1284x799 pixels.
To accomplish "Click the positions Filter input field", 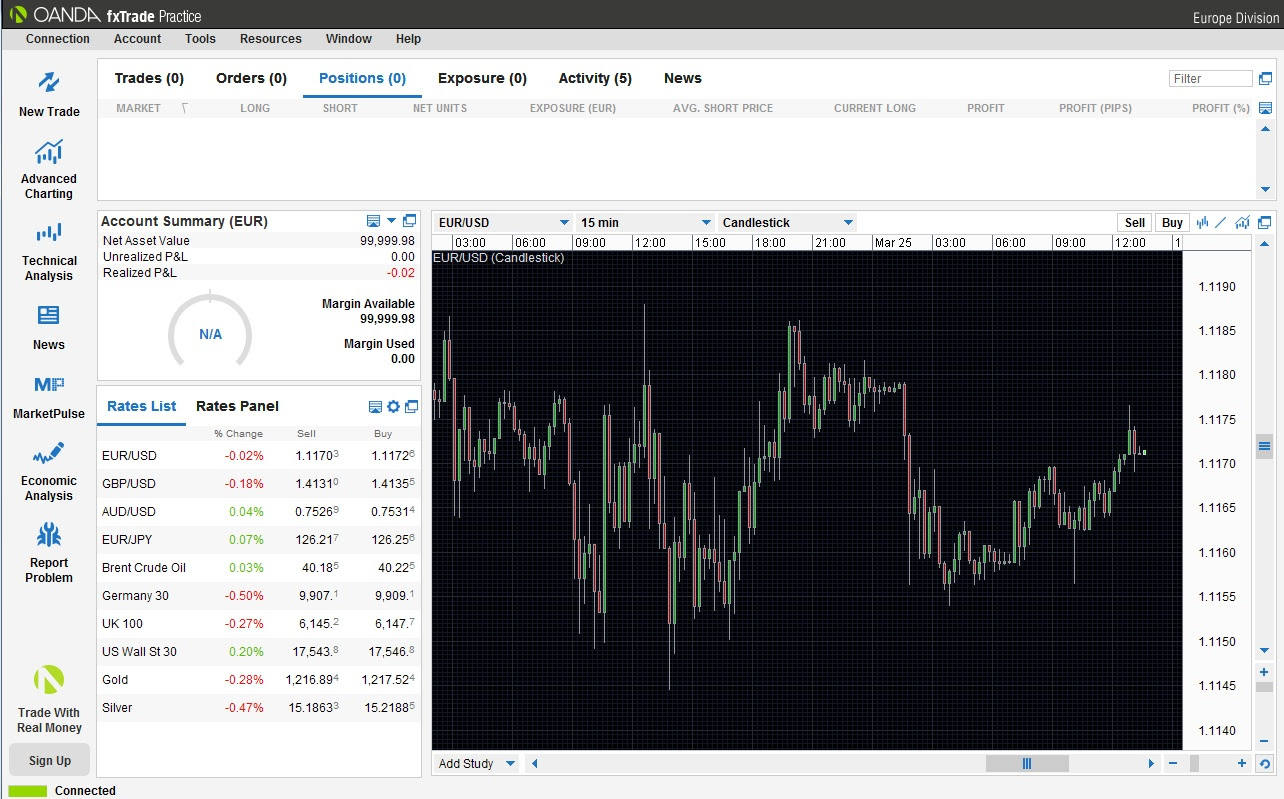I will [1210, 78].
